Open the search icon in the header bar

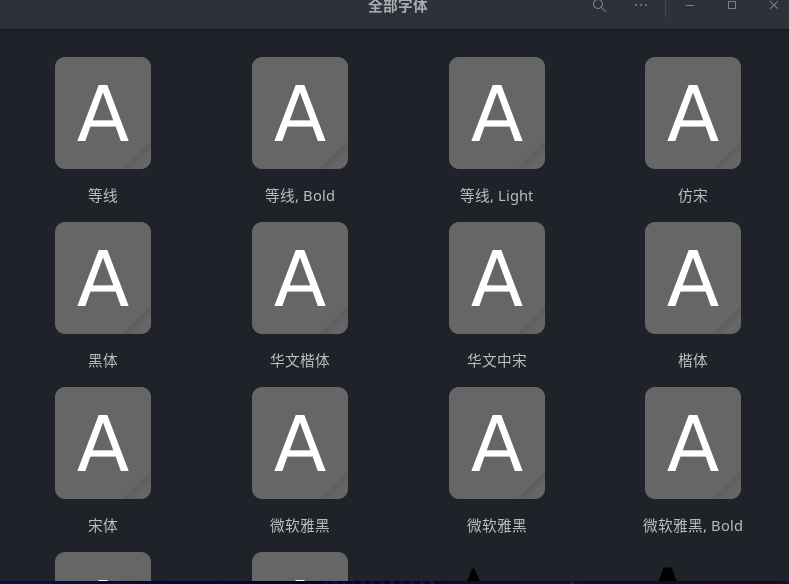pos(599,6)
